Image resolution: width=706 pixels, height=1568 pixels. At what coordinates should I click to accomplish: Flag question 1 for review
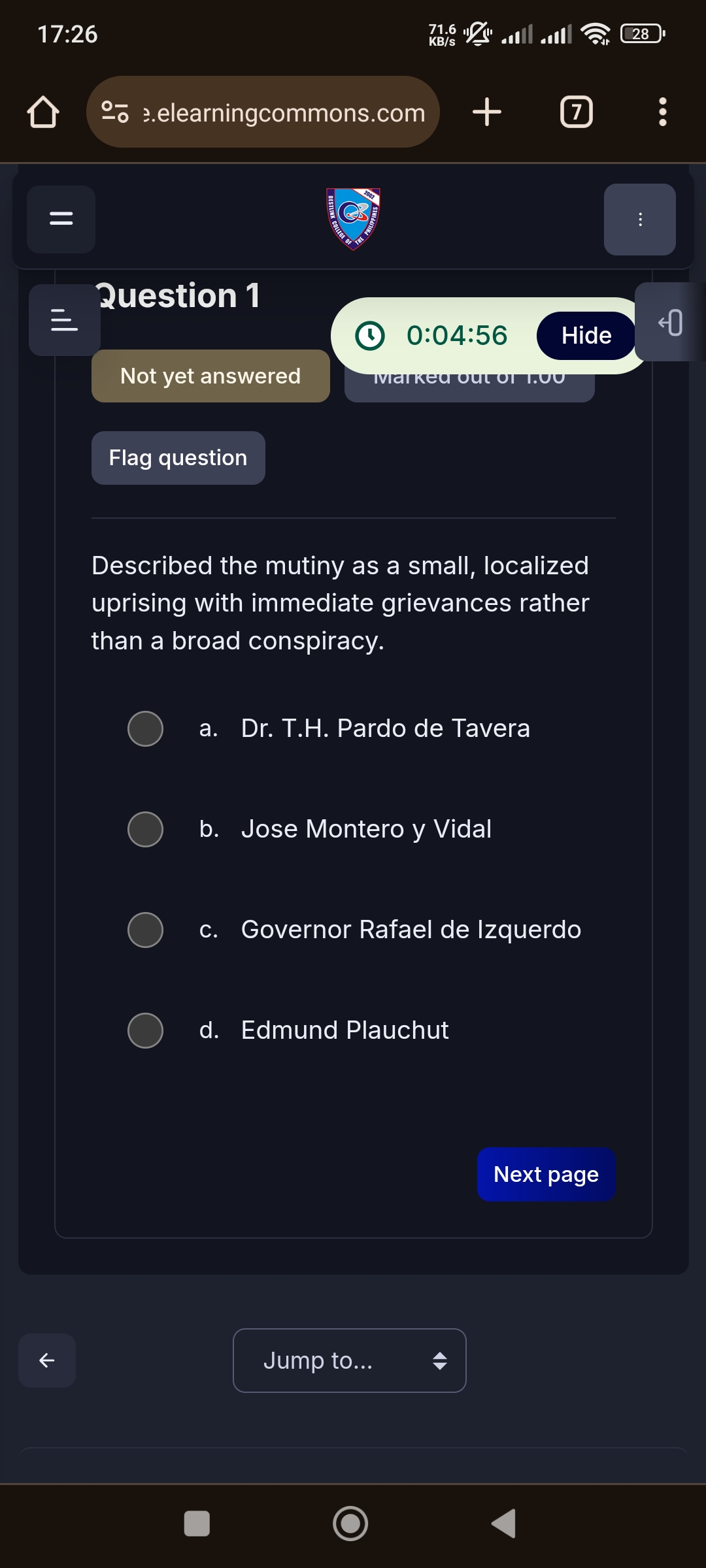[x=178, y=458]
